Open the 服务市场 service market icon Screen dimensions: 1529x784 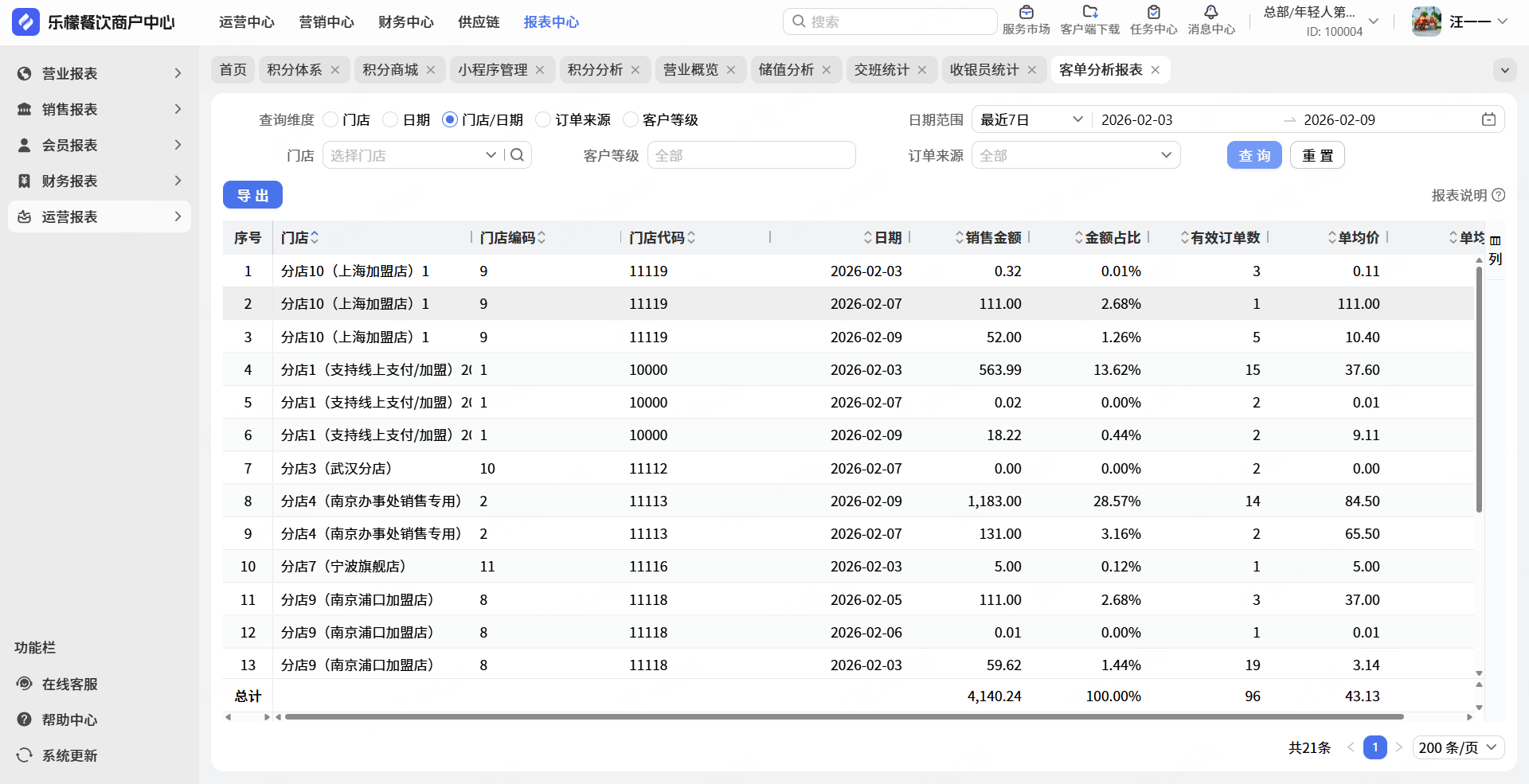click(x=1026, y=13)
